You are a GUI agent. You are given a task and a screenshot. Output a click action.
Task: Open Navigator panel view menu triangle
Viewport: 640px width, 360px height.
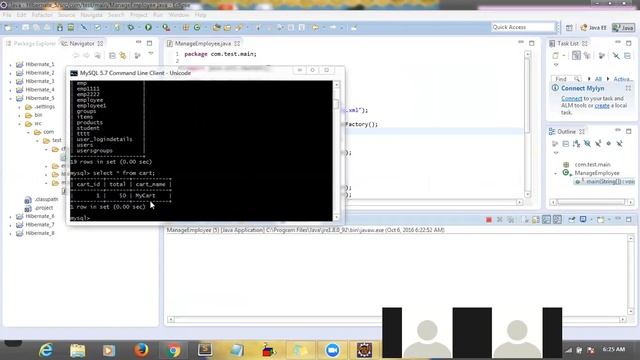(151, 54)
